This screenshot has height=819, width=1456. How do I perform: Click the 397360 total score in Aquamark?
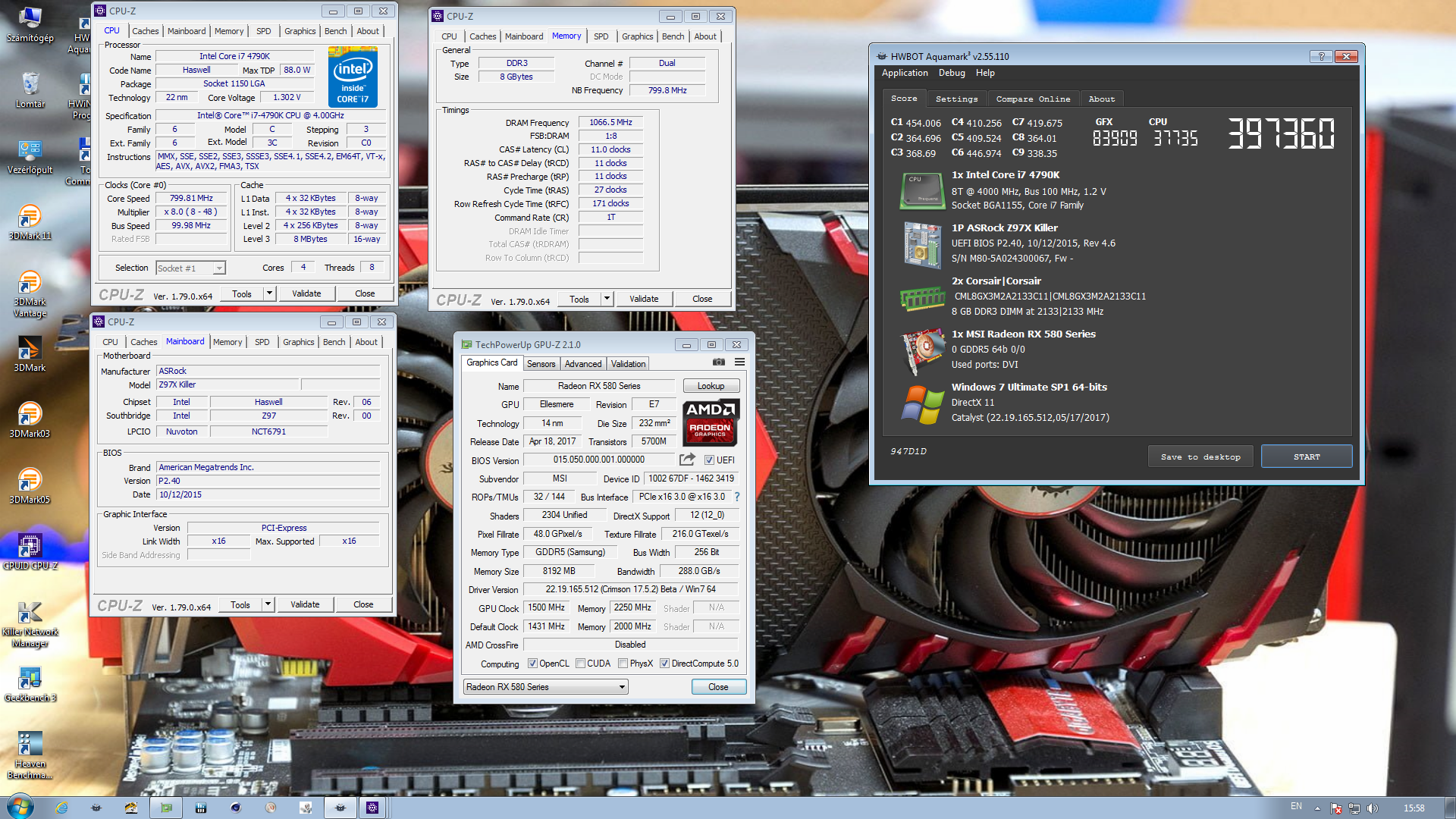point(1281,133)
